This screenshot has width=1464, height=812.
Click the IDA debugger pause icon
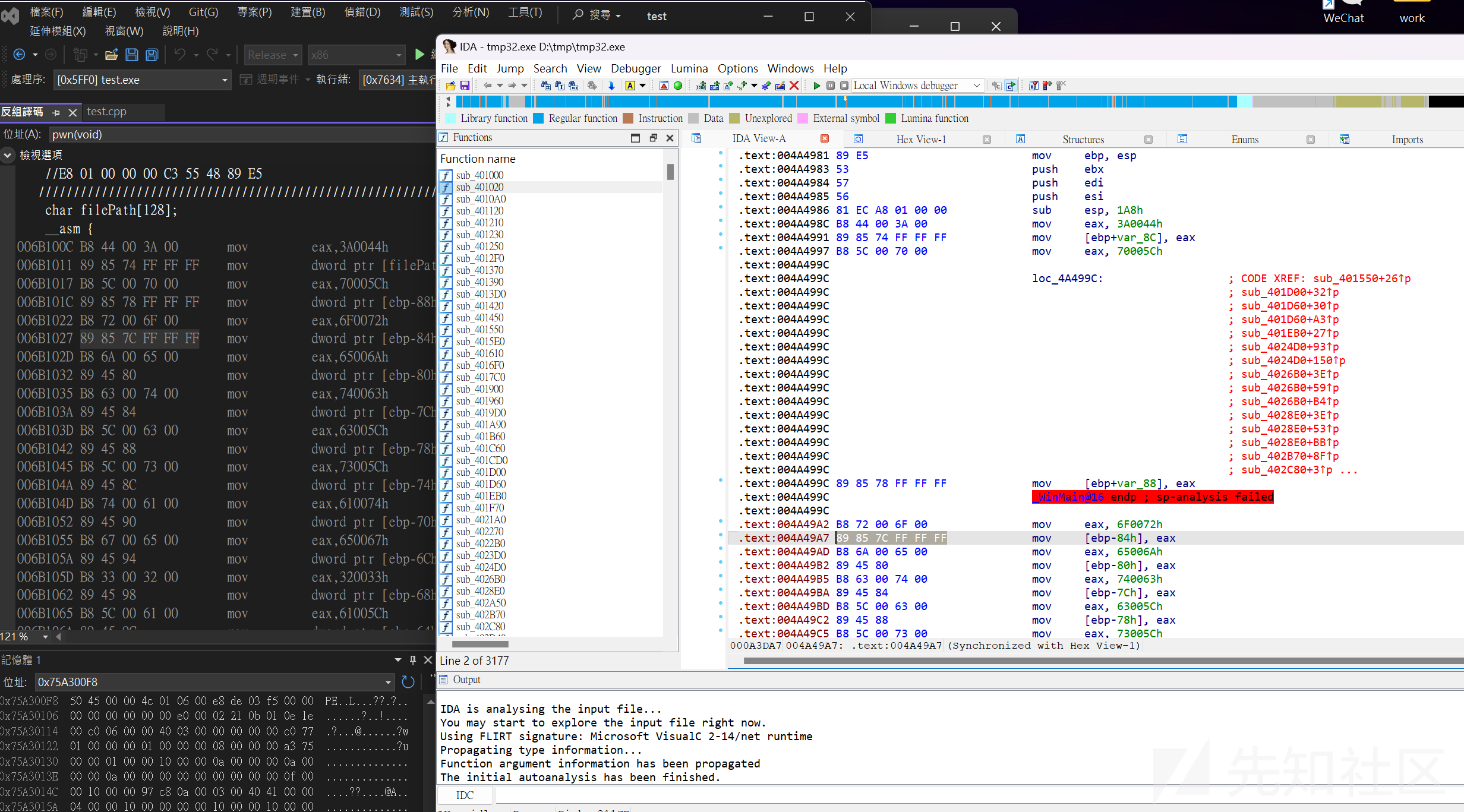831,86
